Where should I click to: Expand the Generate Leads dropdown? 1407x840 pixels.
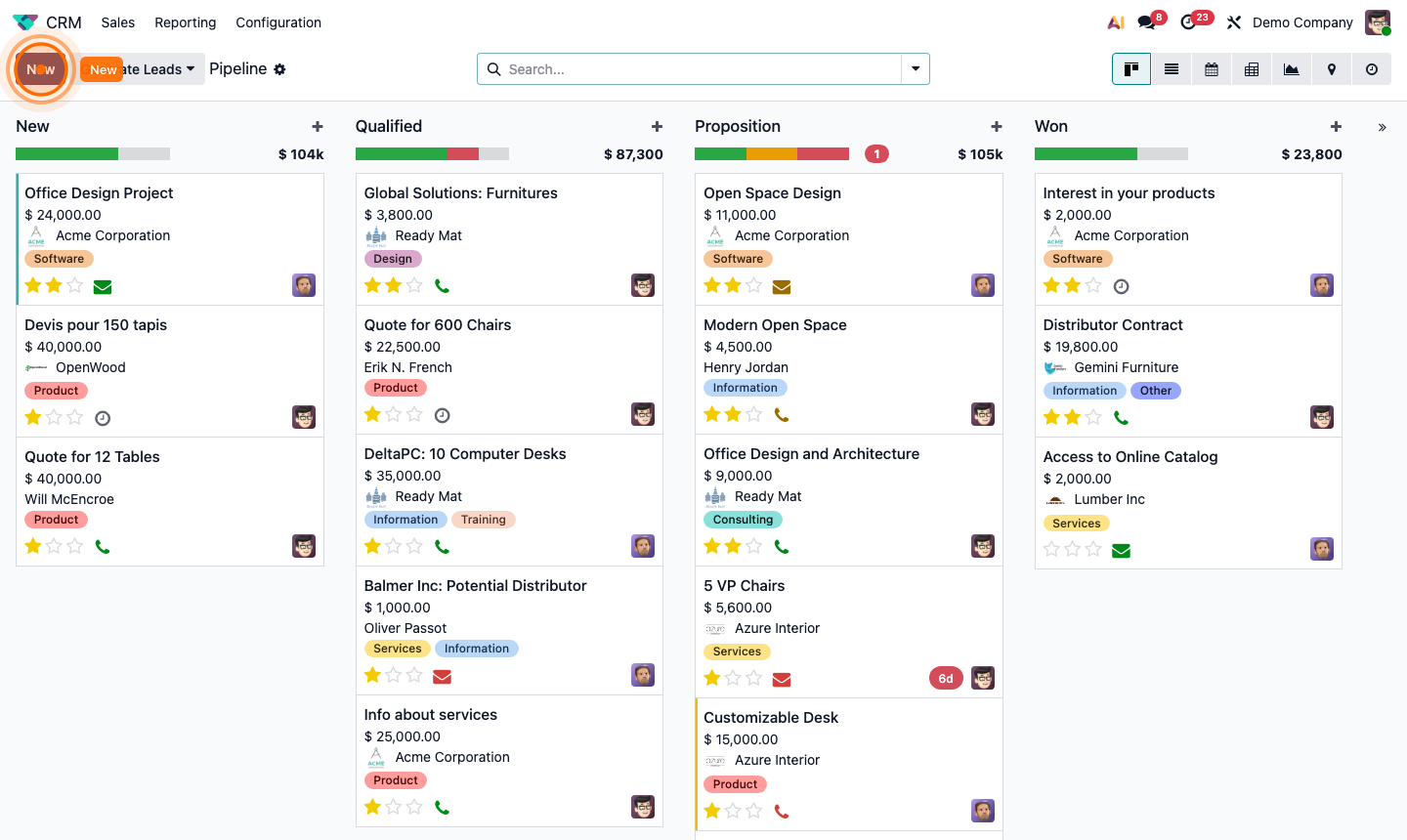click(190, 68)
